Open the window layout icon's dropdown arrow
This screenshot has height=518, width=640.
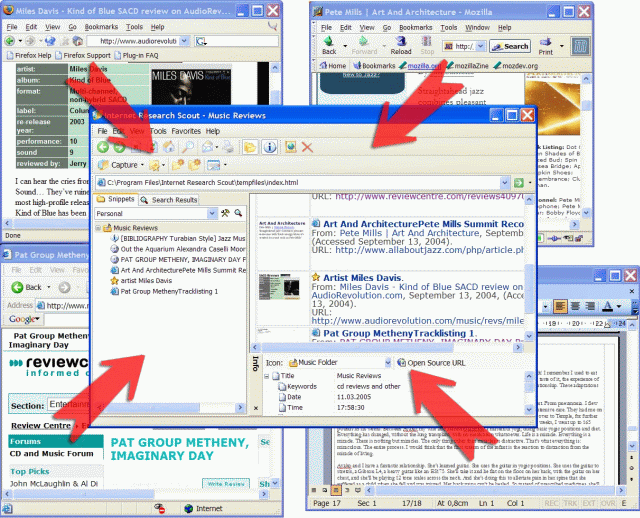[x=225, y=165]
